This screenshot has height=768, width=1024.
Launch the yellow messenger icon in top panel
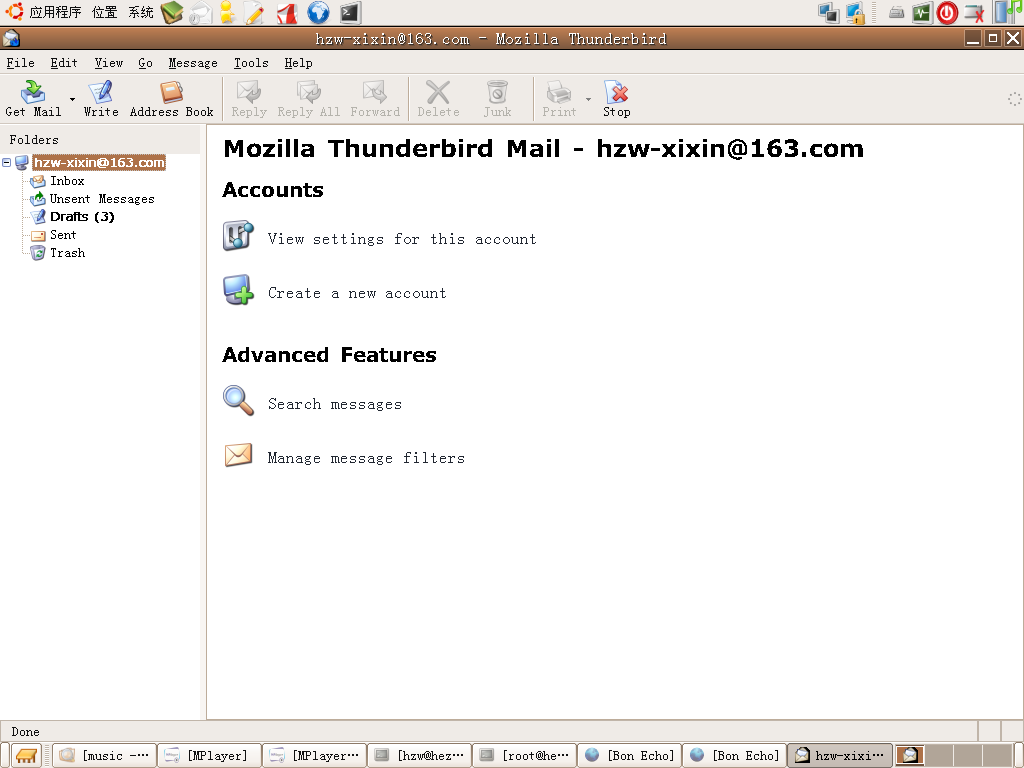(227, 12)
